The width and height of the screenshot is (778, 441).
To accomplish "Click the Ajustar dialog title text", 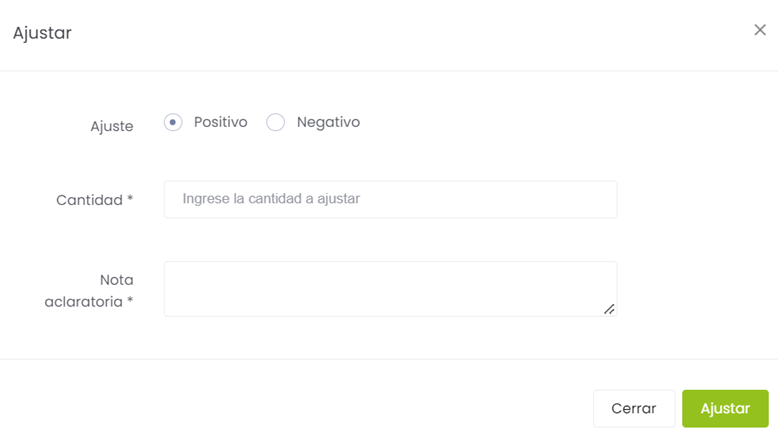I will (x=42, y=33).
